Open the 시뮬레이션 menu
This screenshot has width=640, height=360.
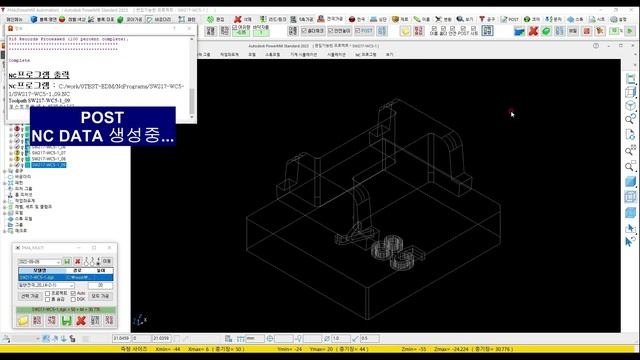pos(336,54)
